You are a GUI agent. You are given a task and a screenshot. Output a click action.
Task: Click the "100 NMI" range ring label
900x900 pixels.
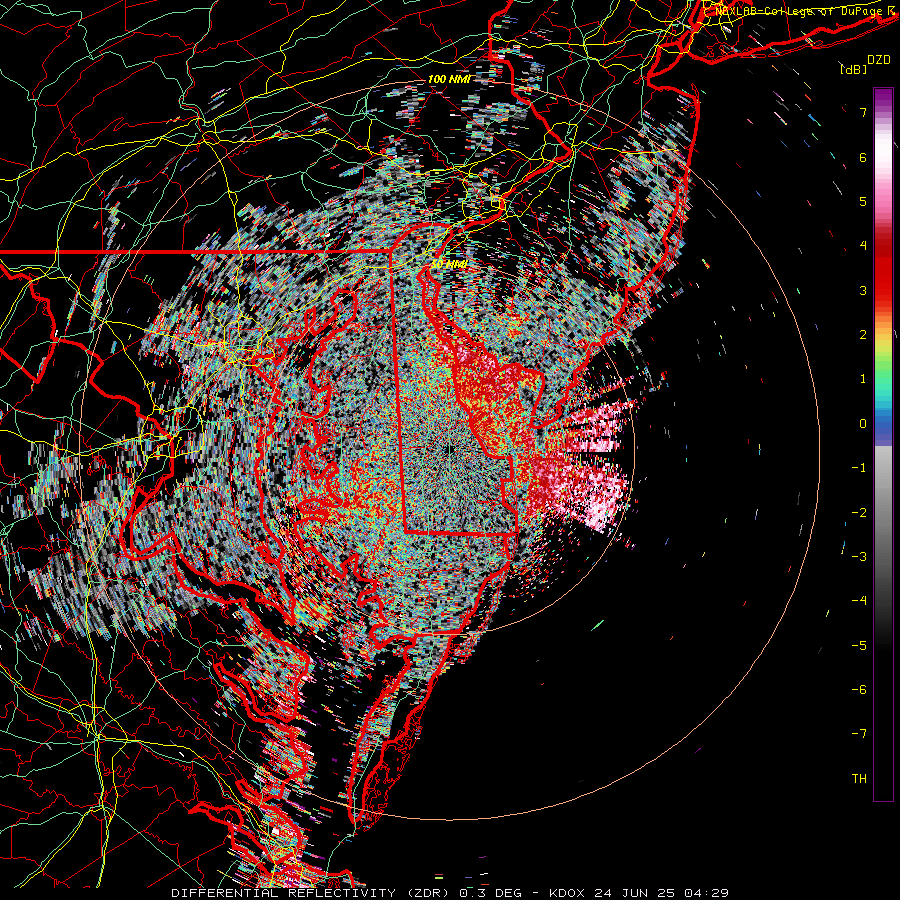point(449,79)
